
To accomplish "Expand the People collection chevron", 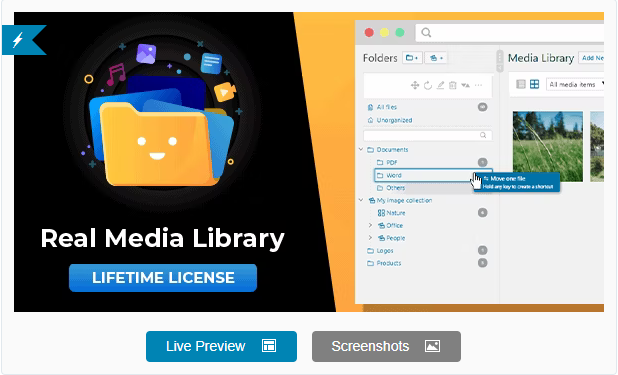I will (x=370, y=238).
